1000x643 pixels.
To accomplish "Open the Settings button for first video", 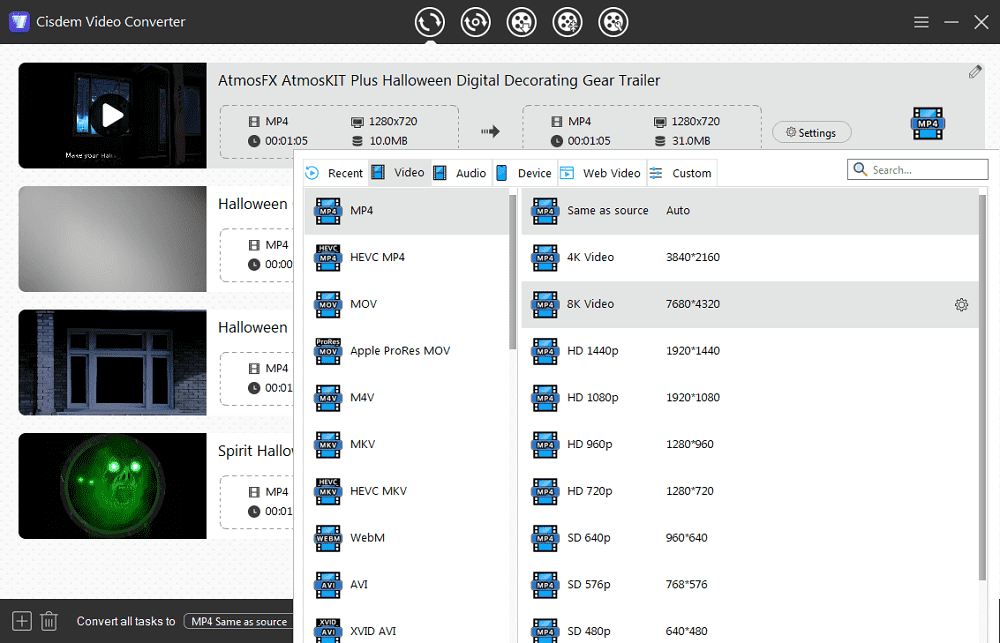I will pyautogui.click(x=811, y=132).
